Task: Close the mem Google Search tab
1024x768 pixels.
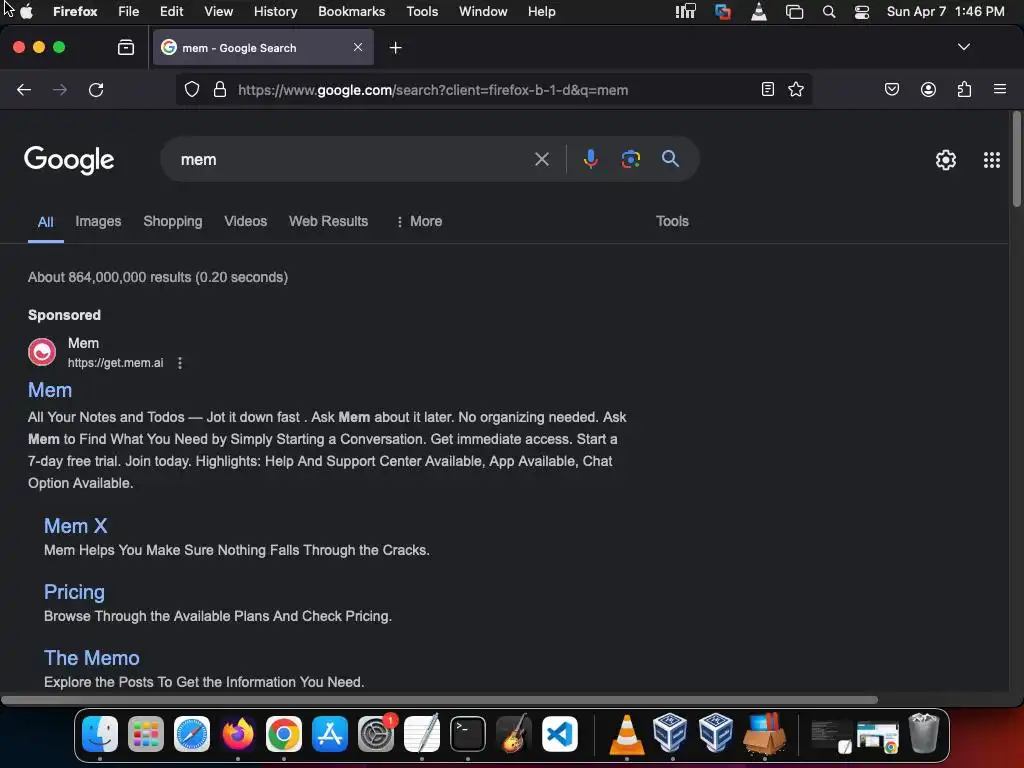Action: click(358, 47)
